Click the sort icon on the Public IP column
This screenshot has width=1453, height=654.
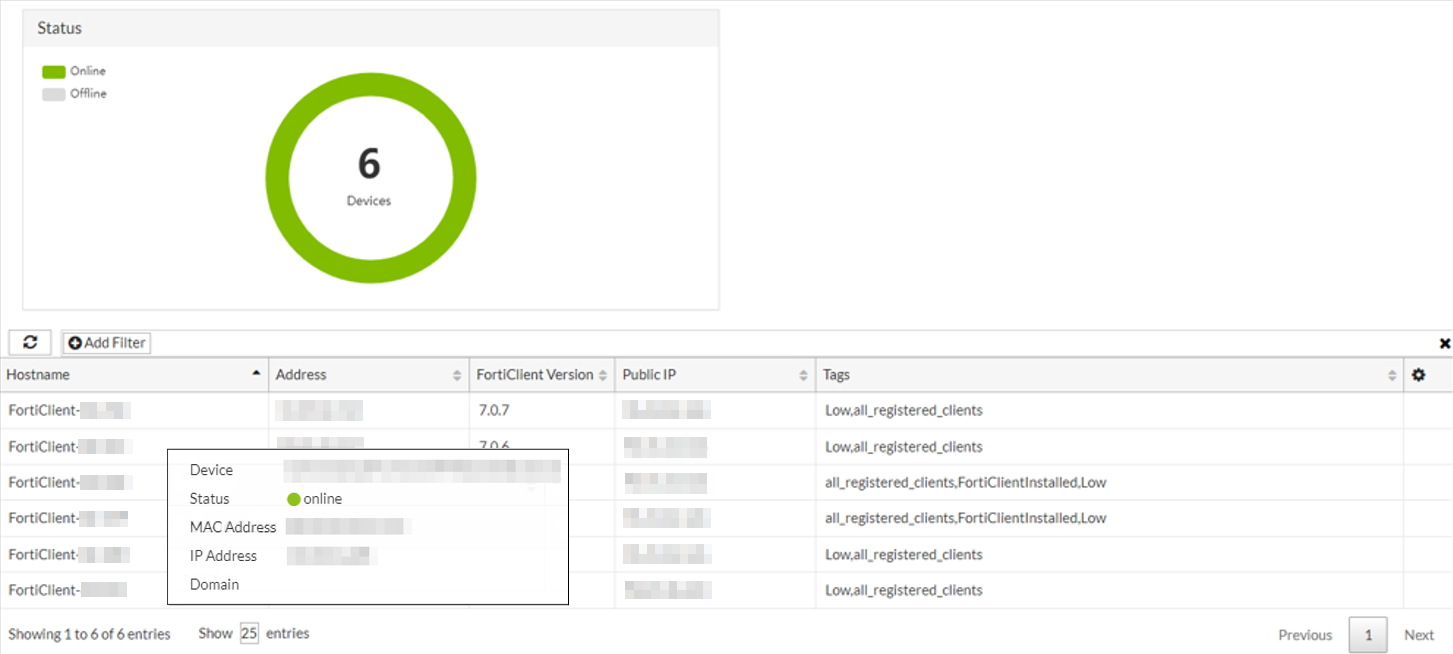pos(803,373)
